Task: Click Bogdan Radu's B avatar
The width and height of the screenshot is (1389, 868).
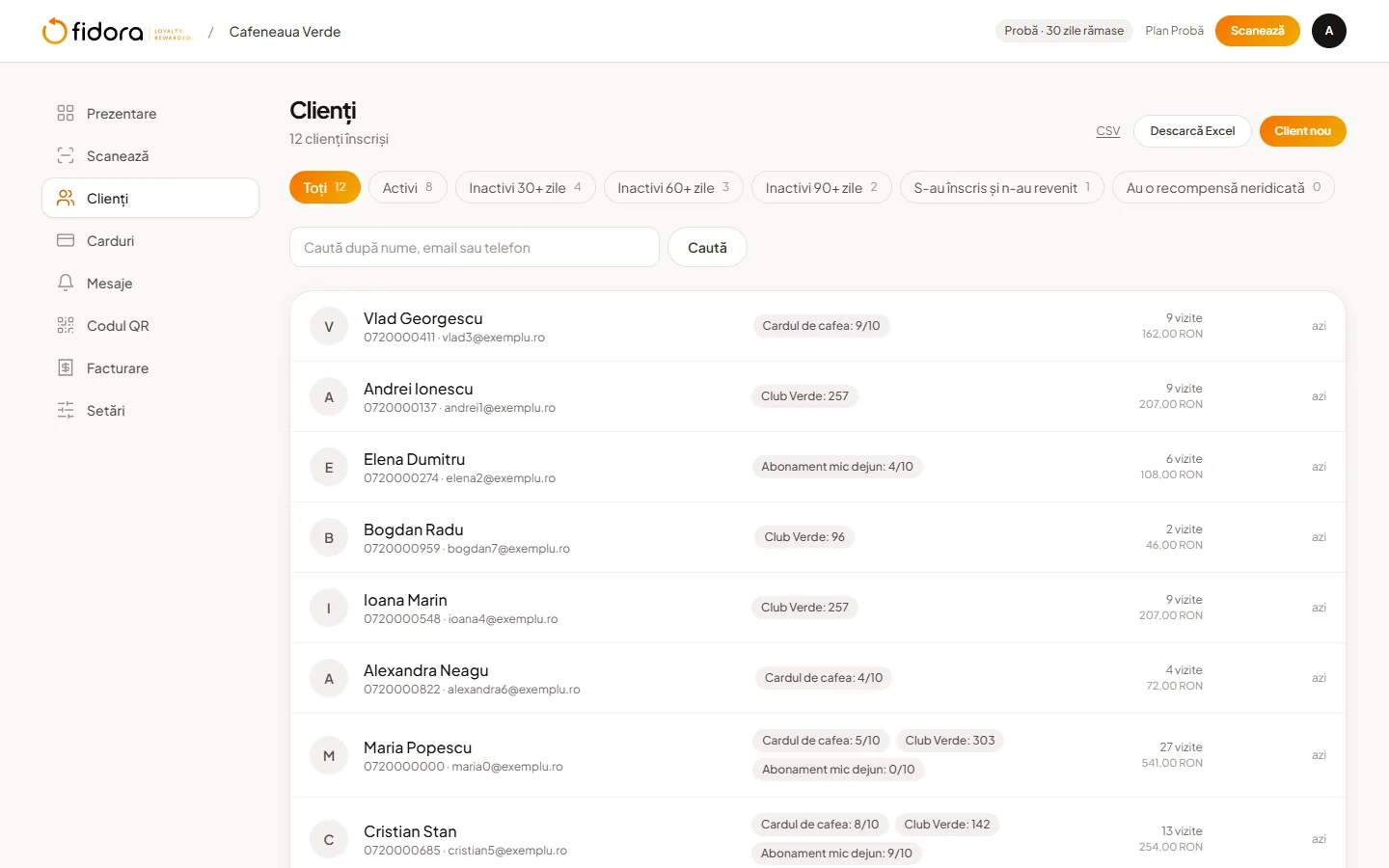Action: 329,538
